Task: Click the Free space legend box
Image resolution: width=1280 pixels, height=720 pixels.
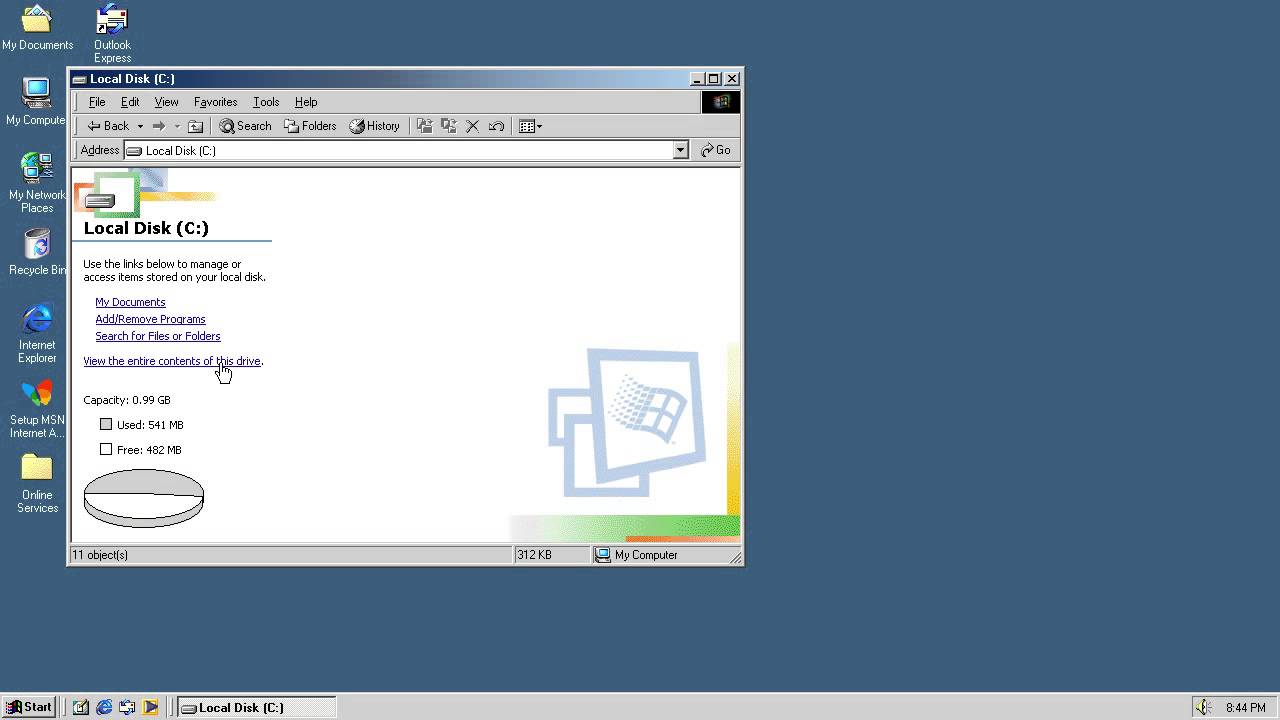Action: coord(106,449)
